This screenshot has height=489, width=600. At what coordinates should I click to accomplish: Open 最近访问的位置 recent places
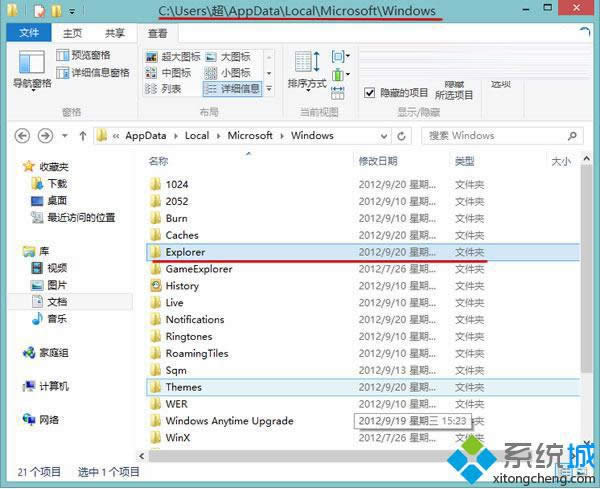point(73,217)
